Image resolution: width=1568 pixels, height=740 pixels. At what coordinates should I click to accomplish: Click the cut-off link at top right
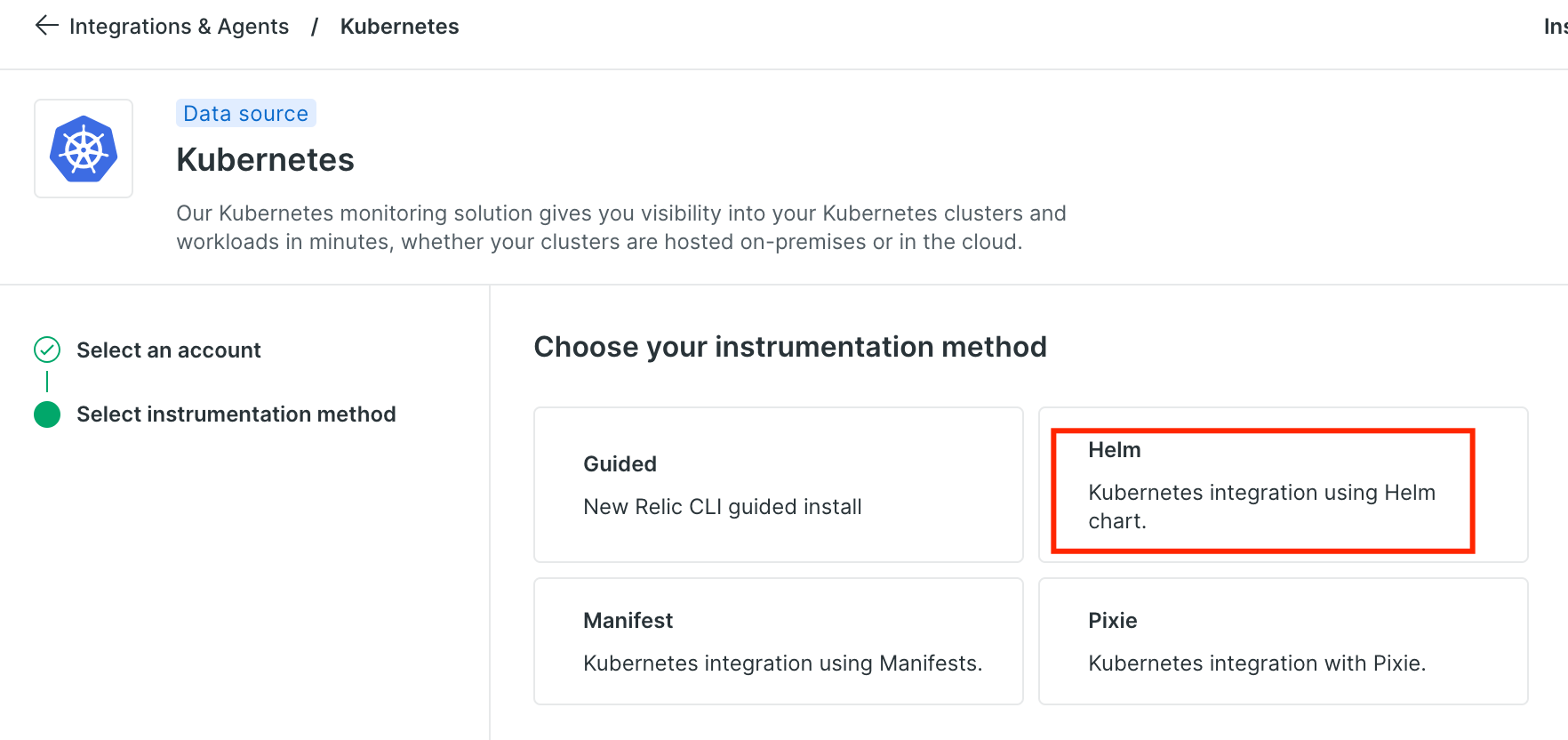[1556, 27]
